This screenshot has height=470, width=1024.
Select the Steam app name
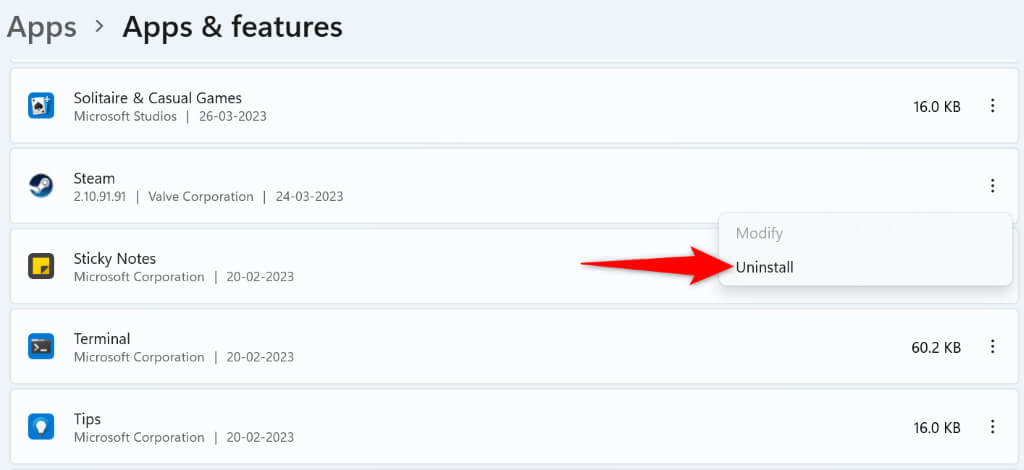point(94,178)
